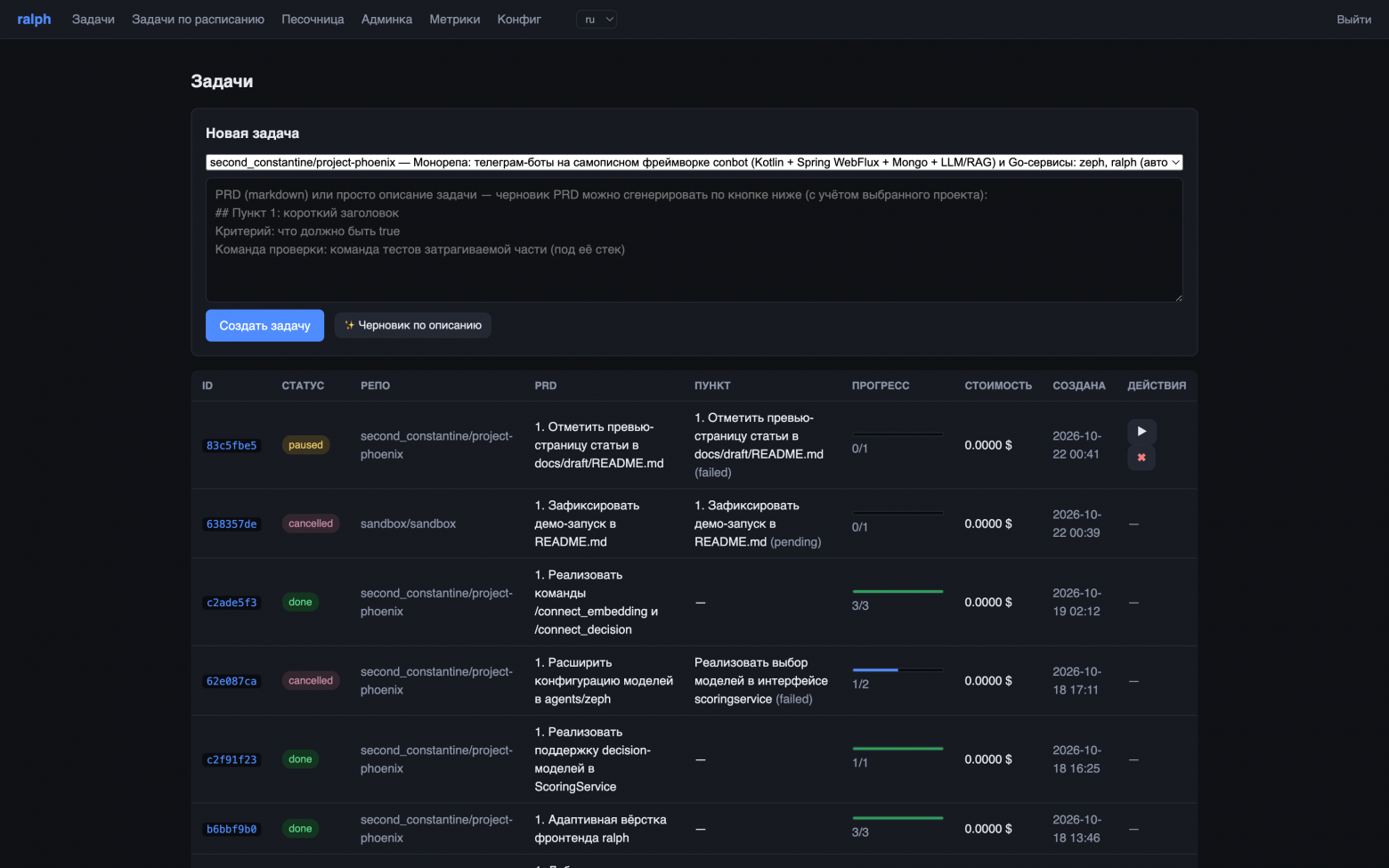Log out using Выйти link
This screenshot has width=1389, height=868.
coord(1353,20)
